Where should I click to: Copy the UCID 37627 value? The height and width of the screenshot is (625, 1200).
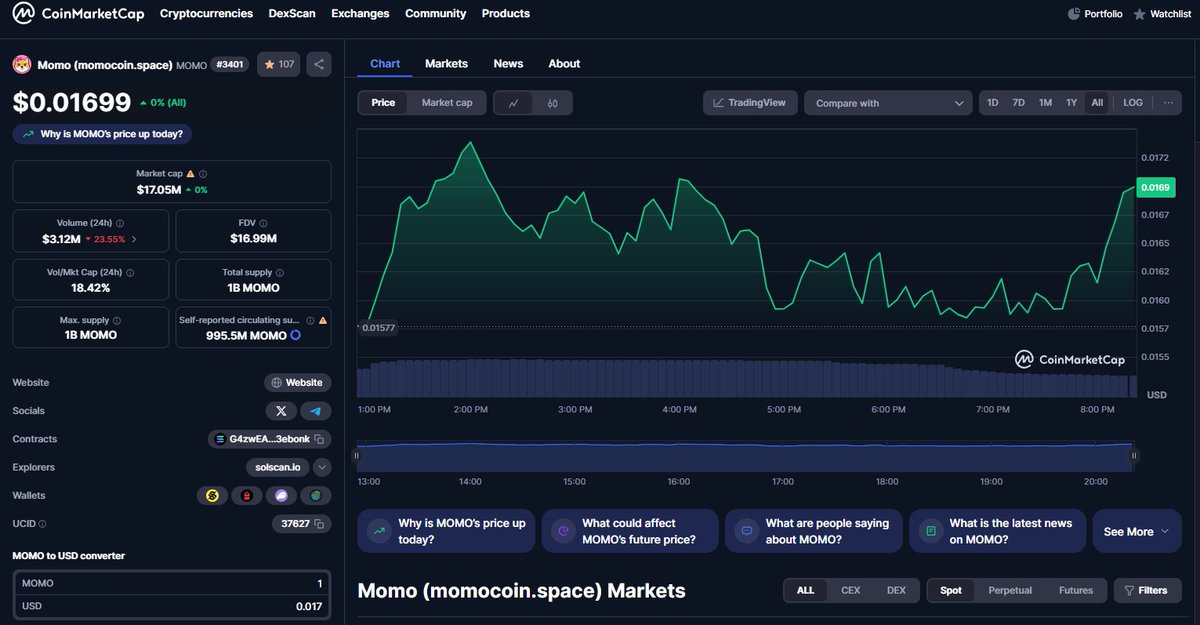pyautogui.click(x=317, y=523)
